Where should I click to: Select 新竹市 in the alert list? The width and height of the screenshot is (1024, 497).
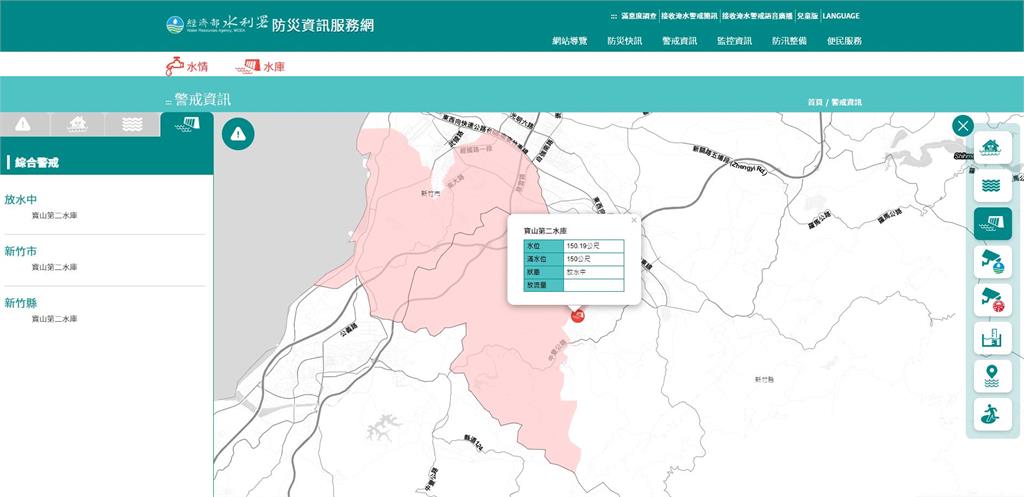pos(21,250)
